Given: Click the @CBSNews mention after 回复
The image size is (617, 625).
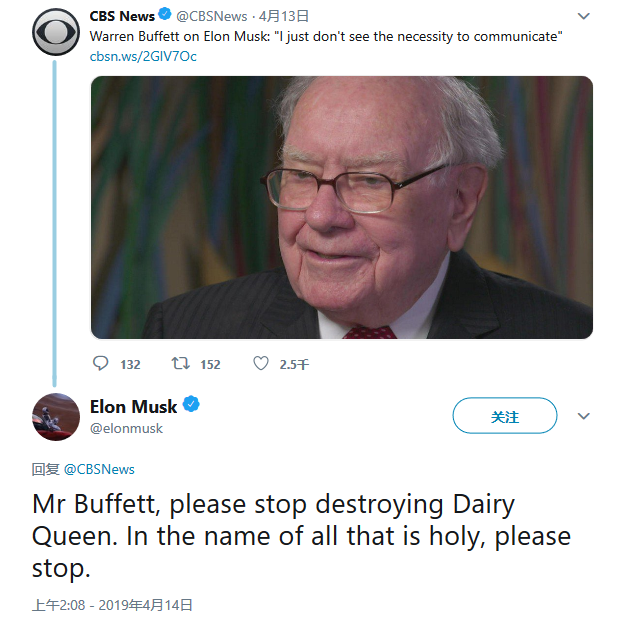Looking at the screenshot, I should click(x=99, y=469).
